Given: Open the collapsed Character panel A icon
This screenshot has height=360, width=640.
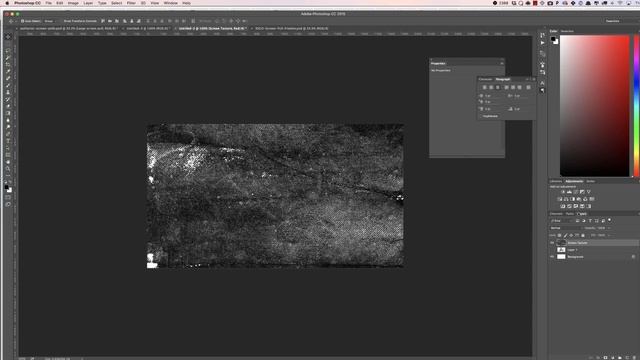Looking at the screenshot, I should [542, 83].
